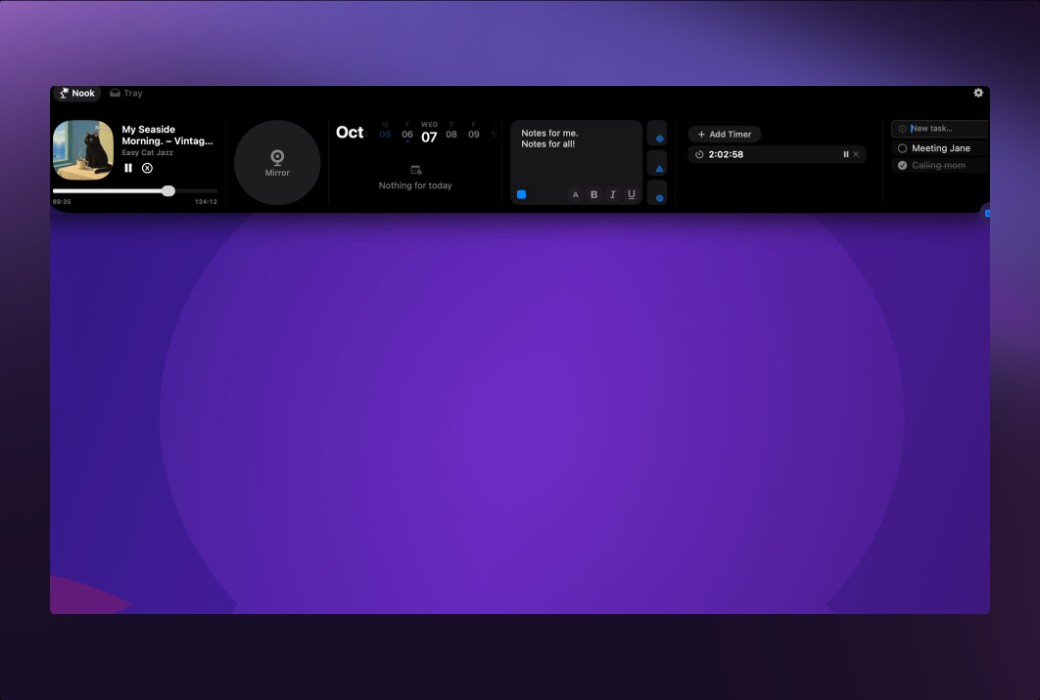The width and height of the screenshot is (1040, 700).
Task: Click the "Easy Cat Jazz" artist name
Action: [x=147, y=153]
